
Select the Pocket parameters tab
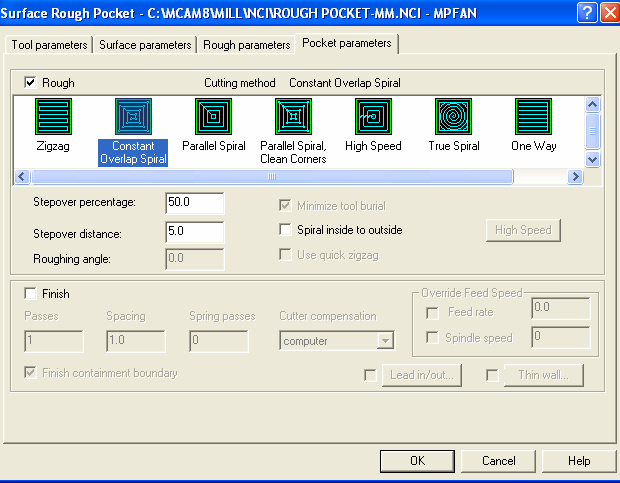(x=347, y=43)
